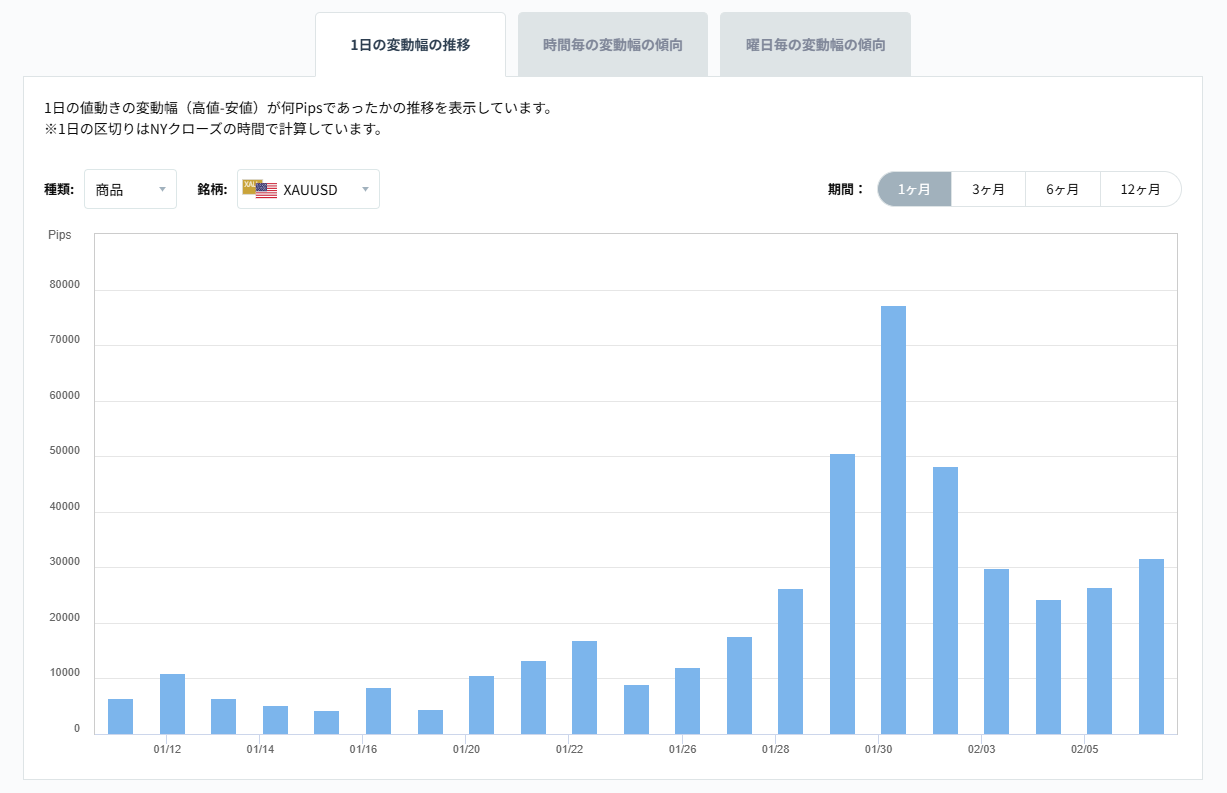Viewport: 1227px width, 793px height.
Task: Click the gold XAU badge icon in symbol selector
Action: click(x=250, y=184)
